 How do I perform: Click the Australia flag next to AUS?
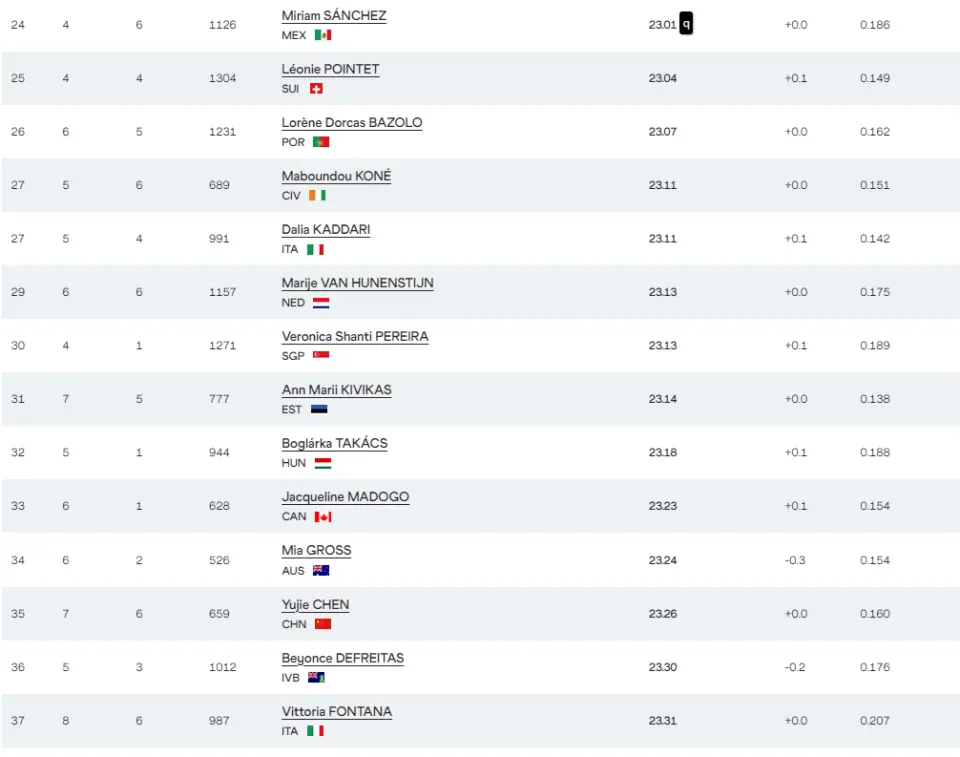pyautogui.click(x=320, y=571)
